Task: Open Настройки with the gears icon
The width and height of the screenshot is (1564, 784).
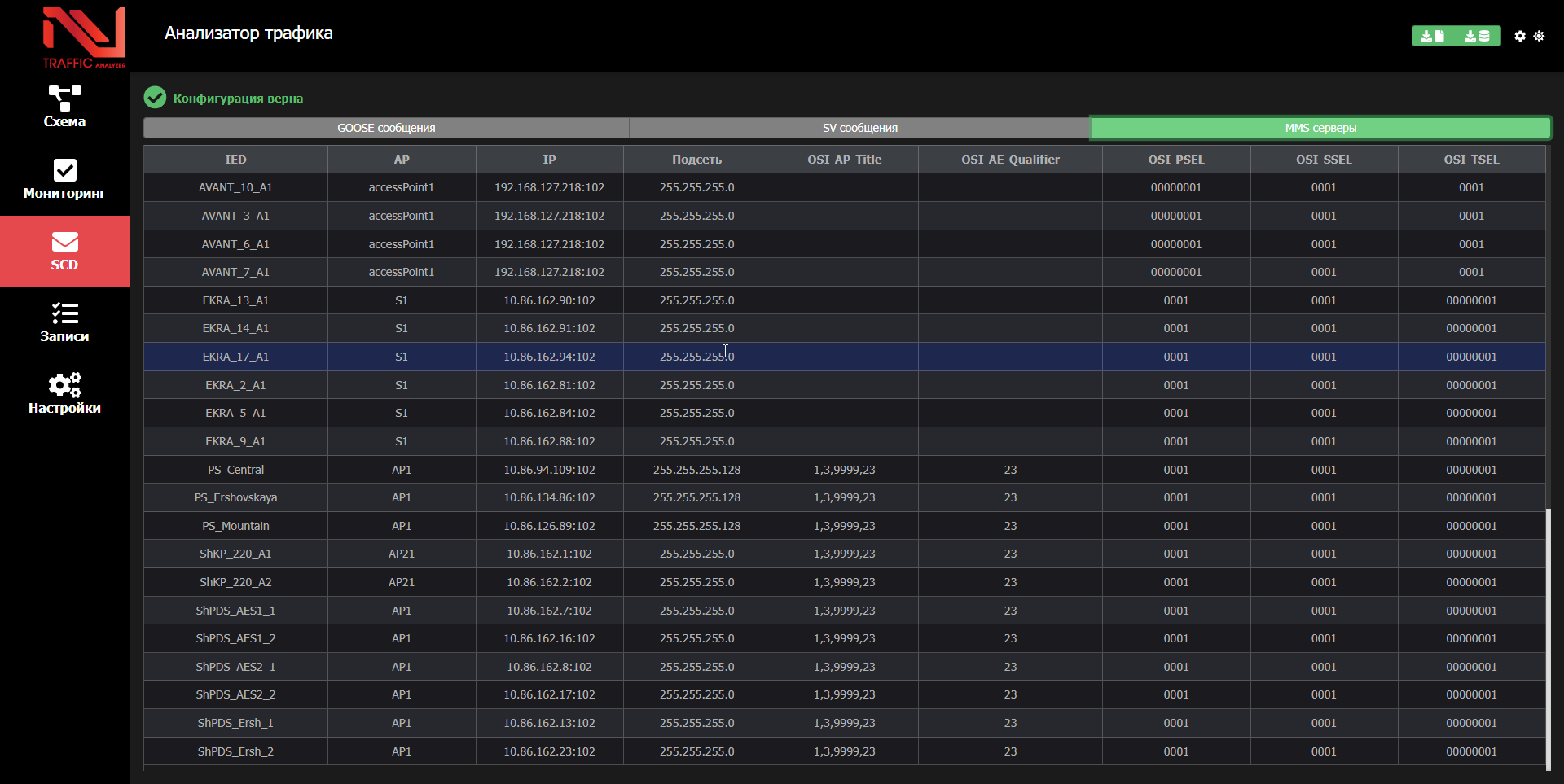Action: (64, 394)
